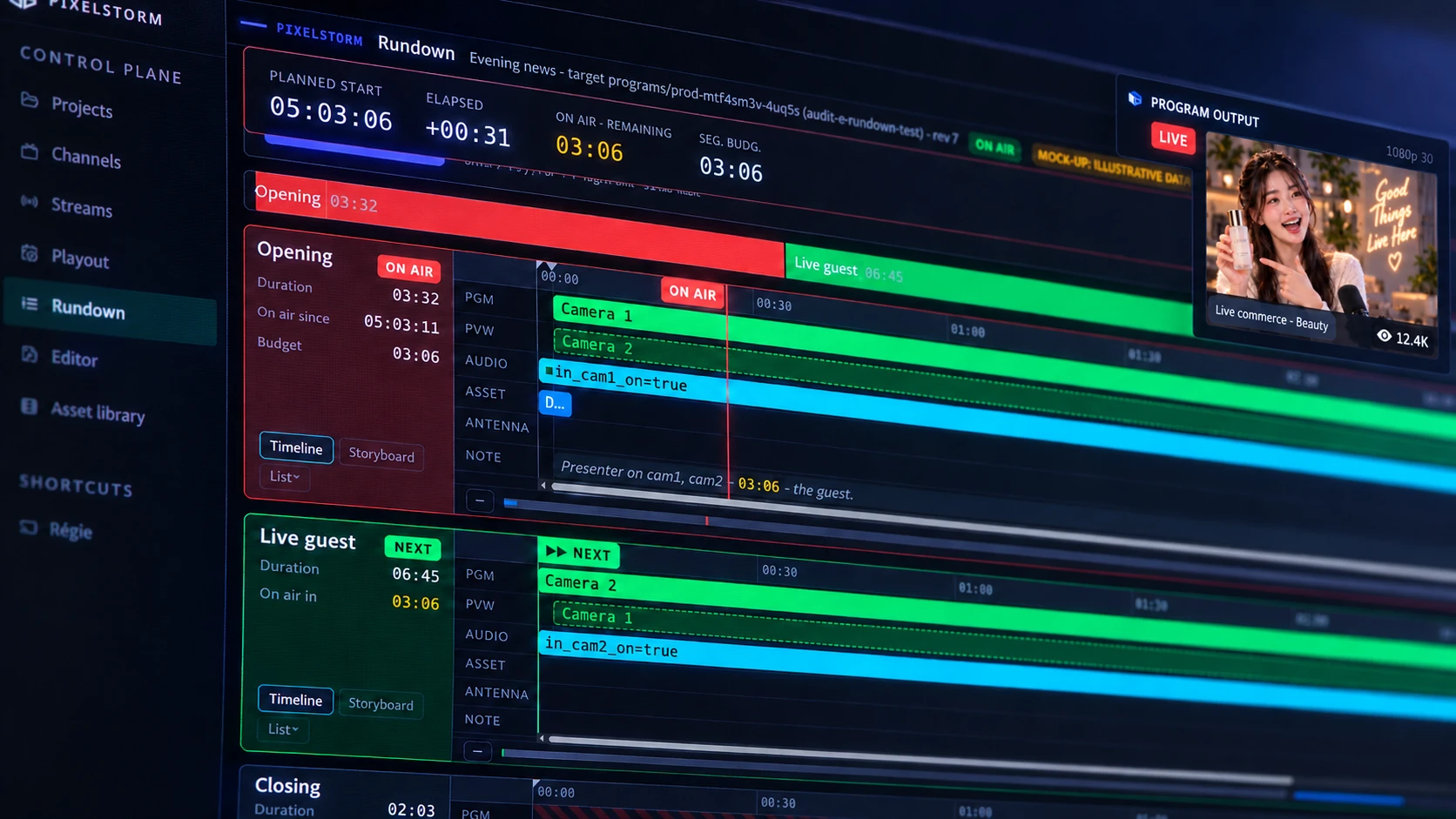Click the NEXT skip button in Live guest timeline
Screen dimensions: 1456x819
(x=578, y=554)
